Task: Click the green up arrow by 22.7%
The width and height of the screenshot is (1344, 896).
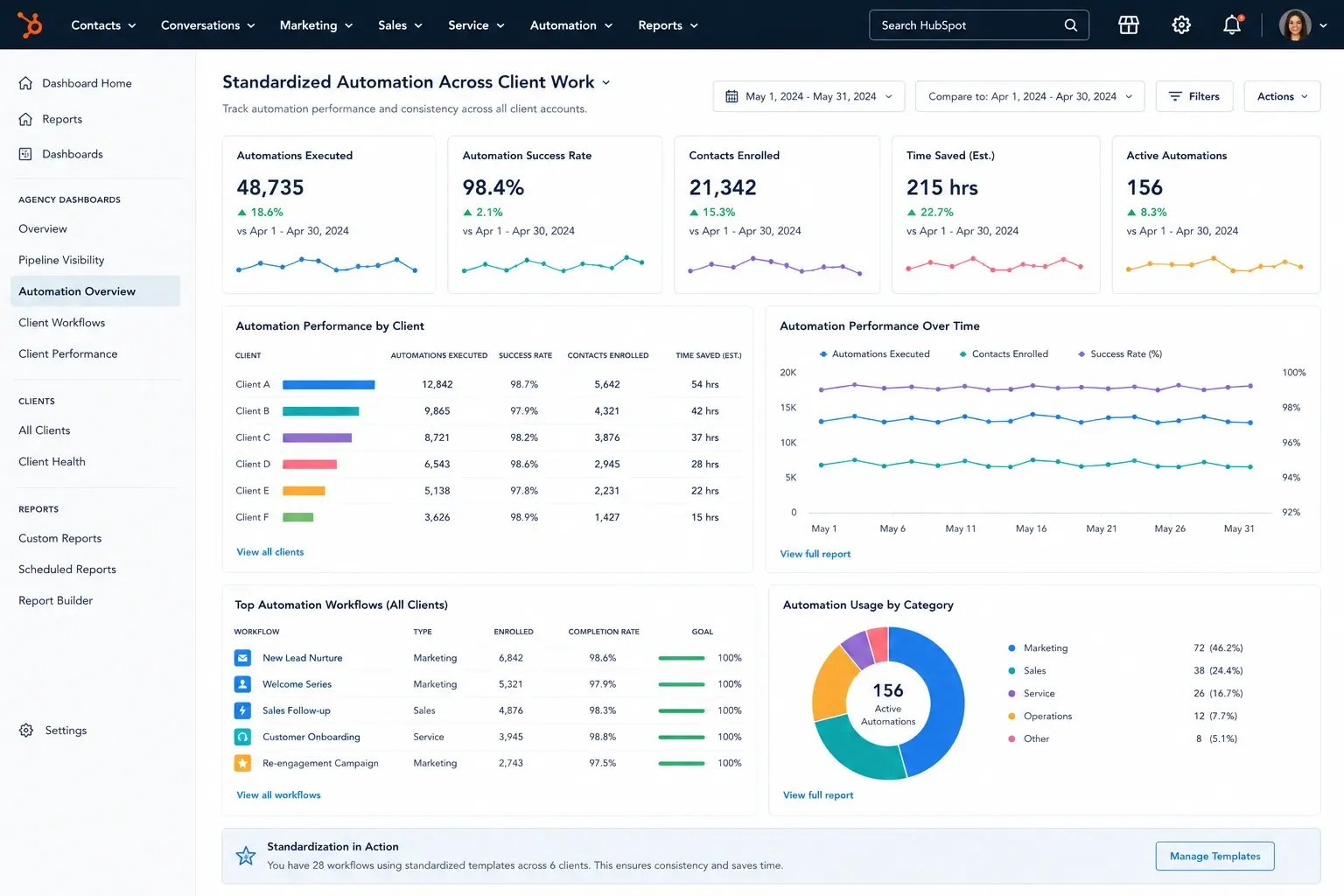Action: point(912,213)
